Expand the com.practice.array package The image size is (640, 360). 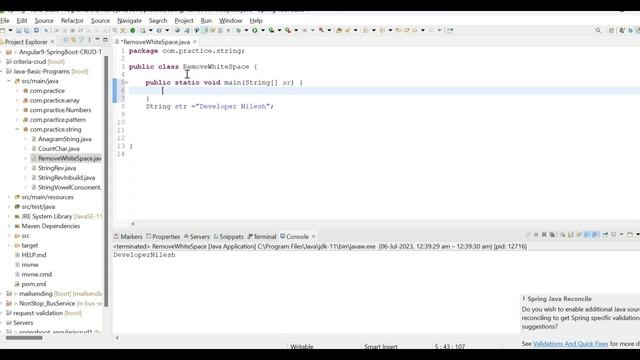[17, 100]
